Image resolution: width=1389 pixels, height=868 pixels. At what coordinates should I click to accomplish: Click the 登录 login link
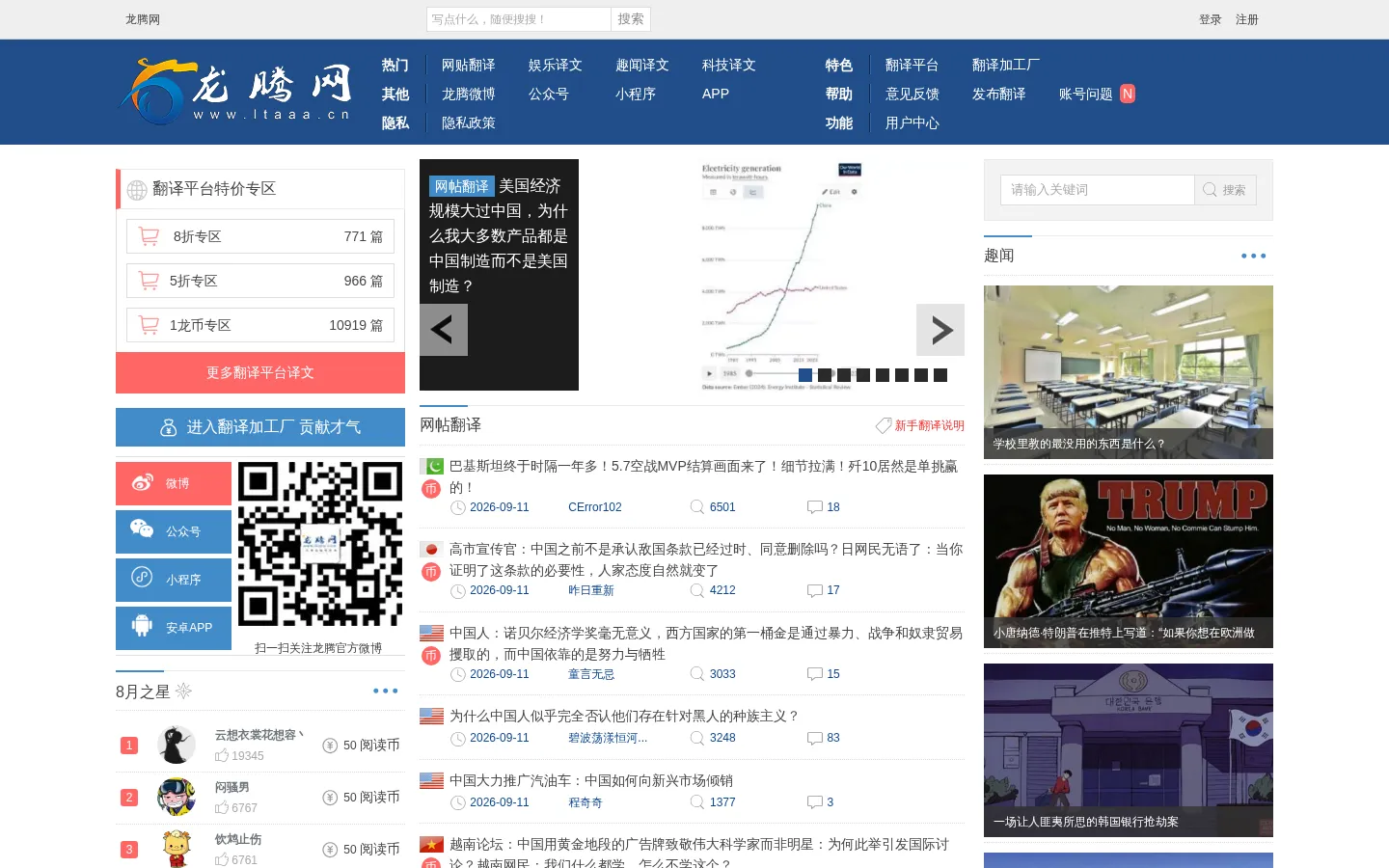tap(1211, 19)
